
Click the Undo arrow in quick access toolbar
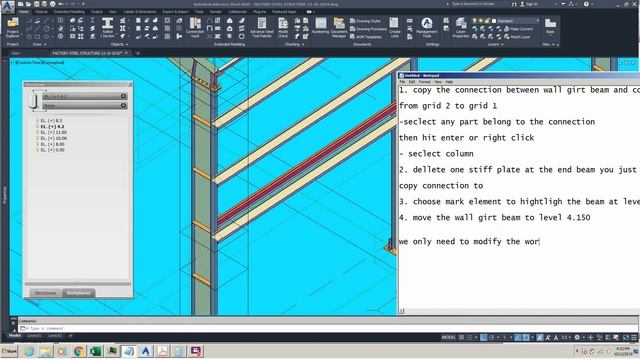[x=61, y=4]
